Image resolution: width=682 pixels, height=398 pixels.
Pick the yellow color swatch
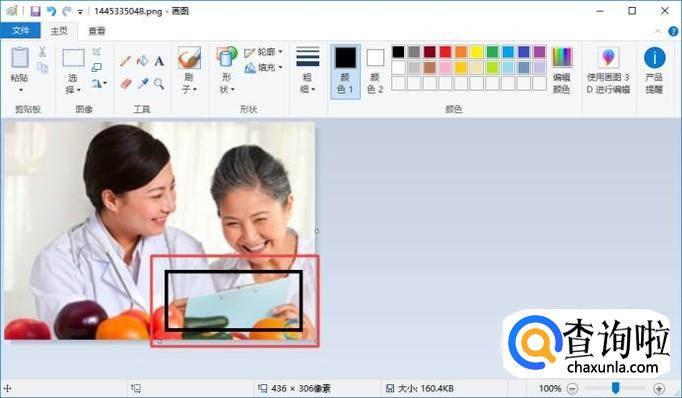477,52
